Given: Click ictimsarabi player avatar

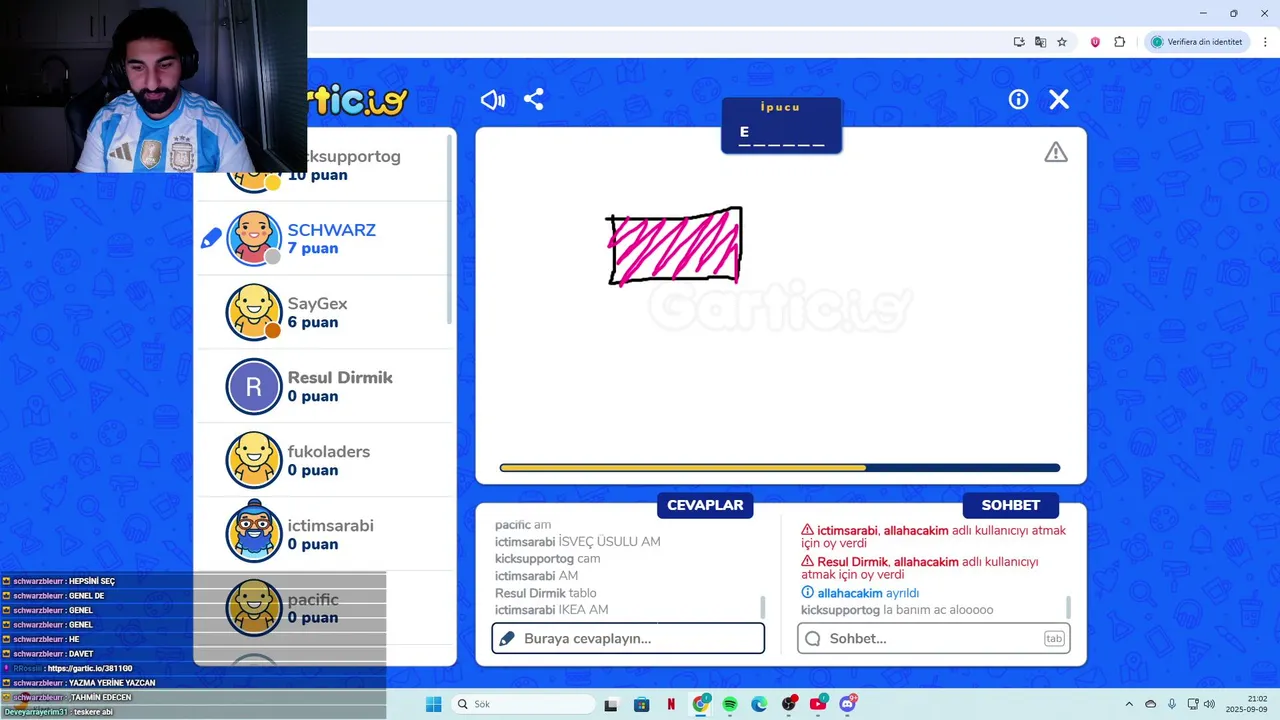Looking at the screenshot, I should [x=254, y=533].
